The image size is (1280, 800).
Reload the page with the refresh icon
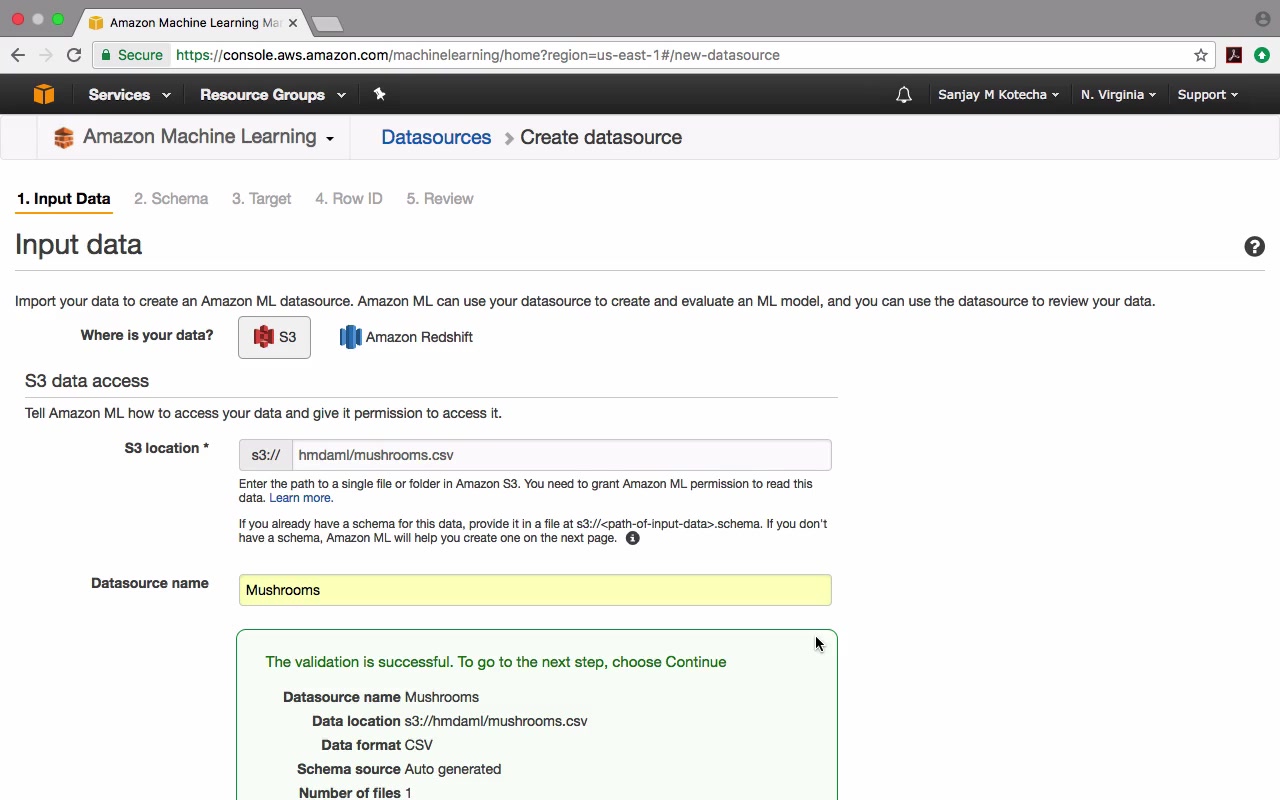coord(74,55)
